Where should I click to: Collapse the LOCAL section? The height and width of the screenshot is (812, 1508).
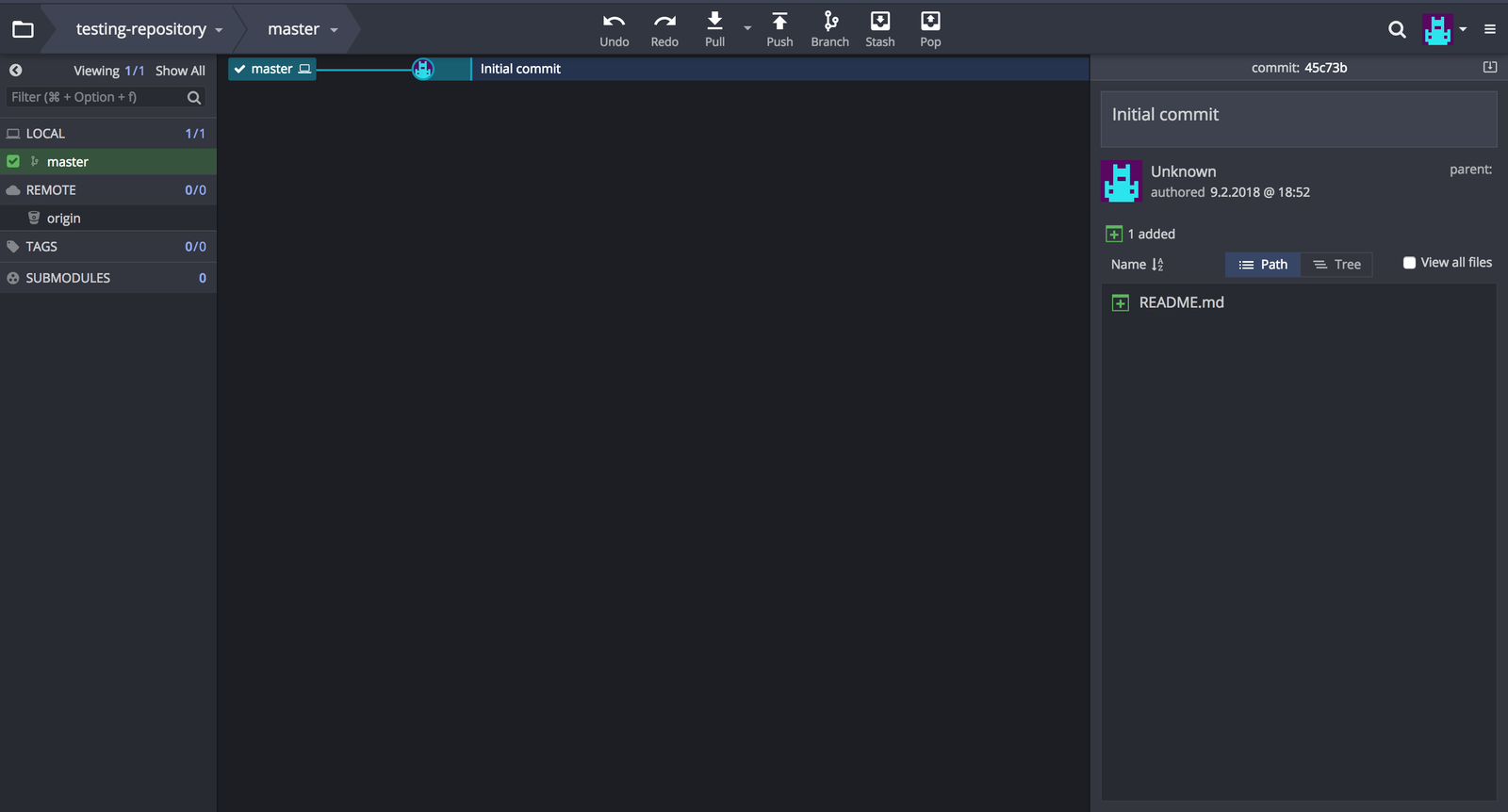click(108, 133)
